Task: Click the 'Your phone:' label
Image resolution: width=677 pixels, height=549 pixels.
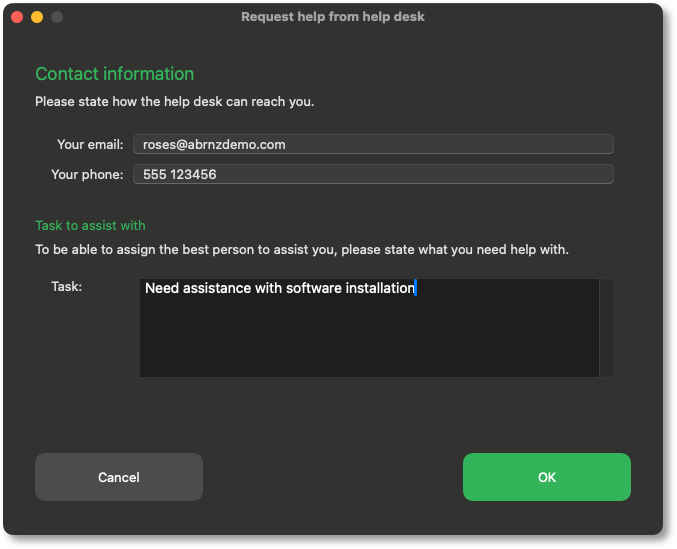Action: (87, 174)
